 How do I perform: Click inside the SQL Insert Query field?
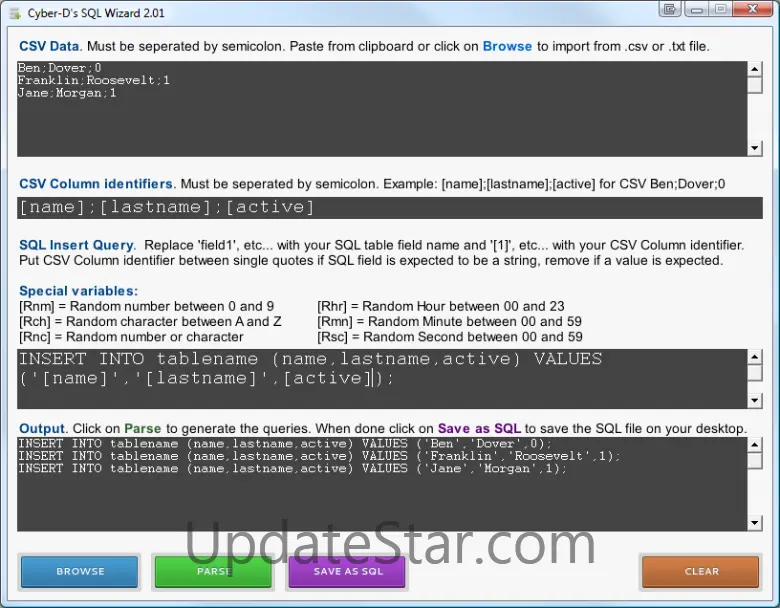pos(382,379)
